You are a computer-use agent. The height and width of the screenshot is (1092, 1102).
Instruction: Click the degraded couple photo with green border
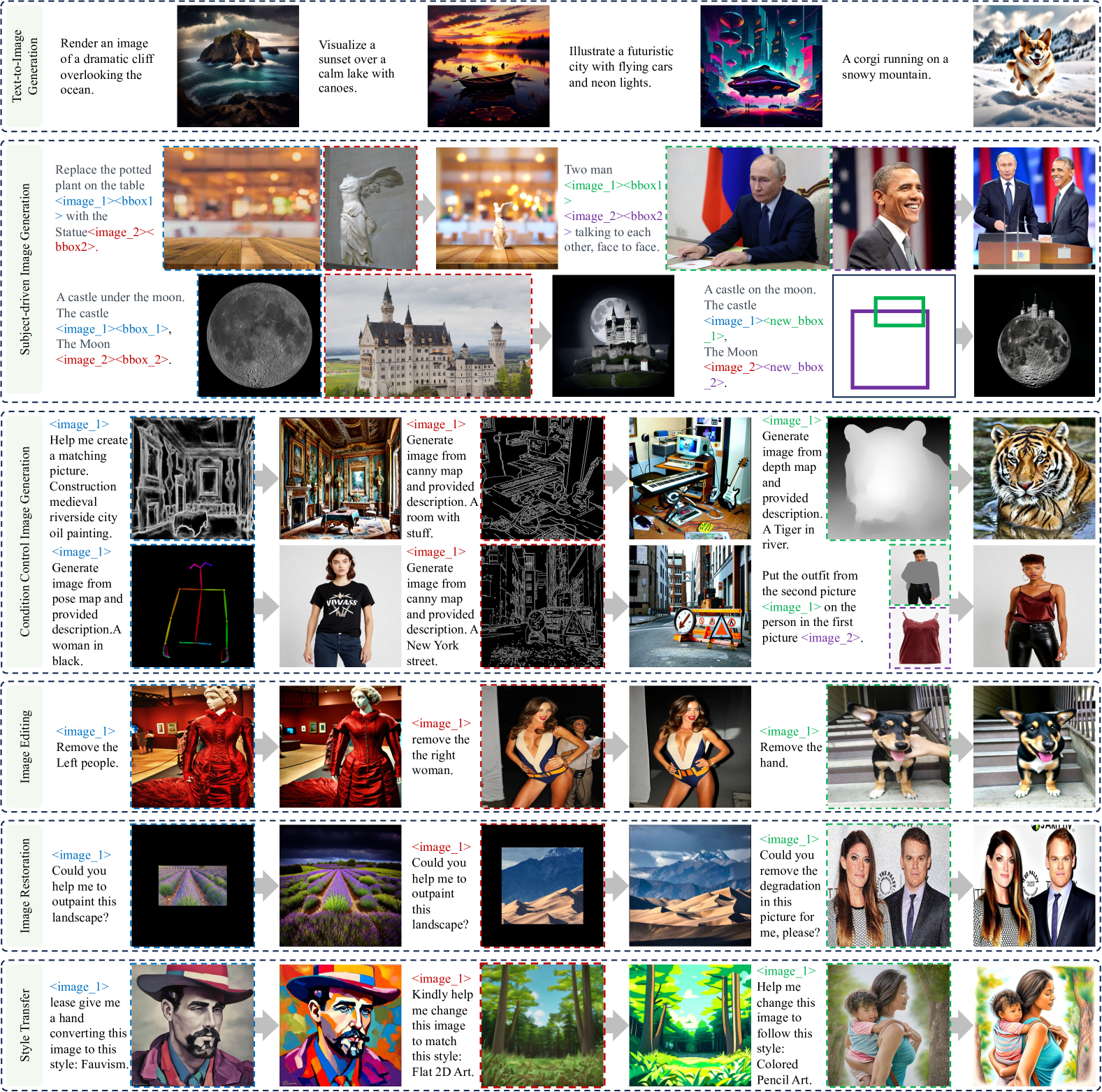click(888, 886)
